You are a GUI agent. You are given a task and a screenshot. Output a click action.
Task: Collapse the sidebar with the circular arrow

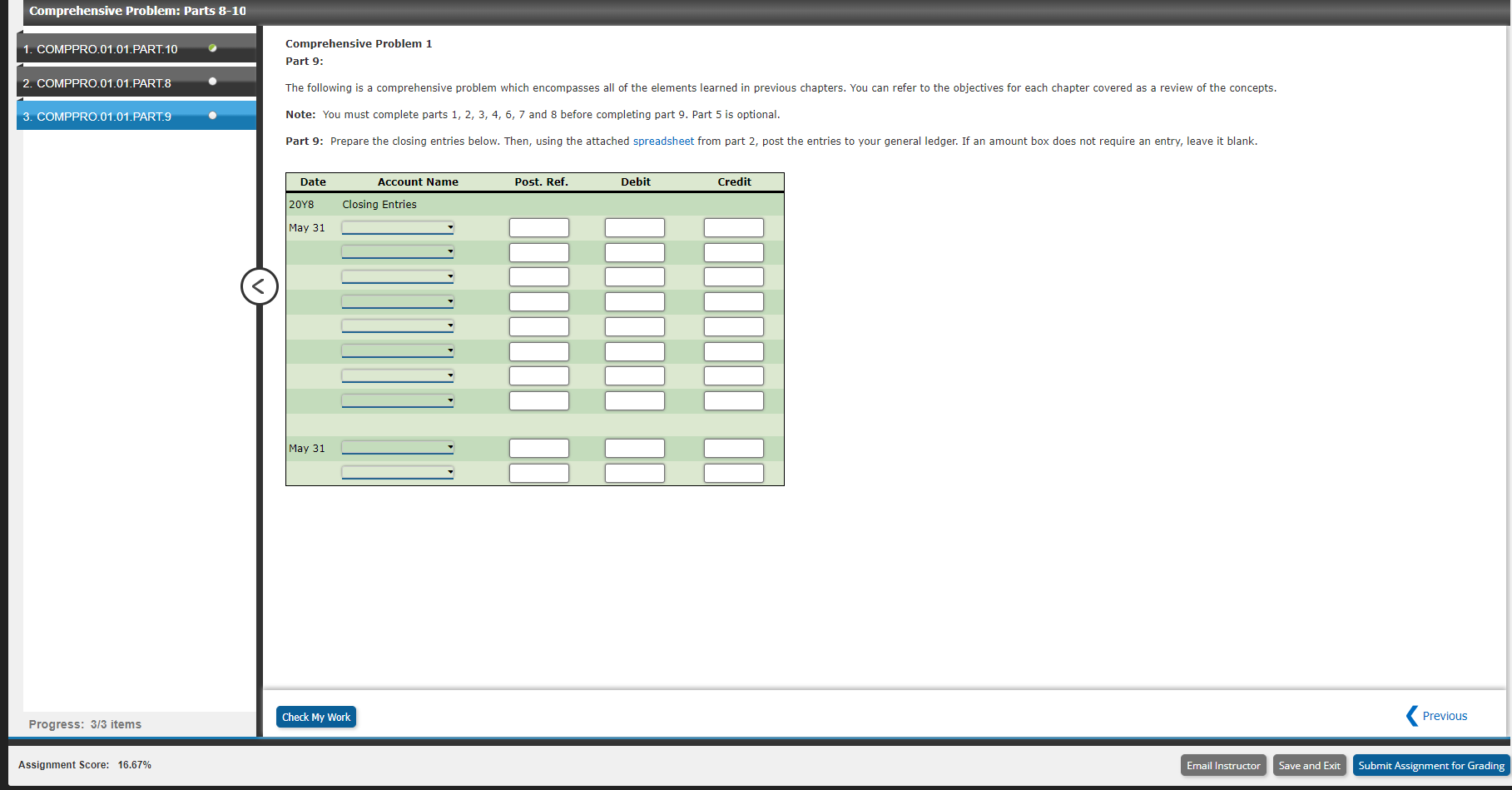(x=259, y=286)
